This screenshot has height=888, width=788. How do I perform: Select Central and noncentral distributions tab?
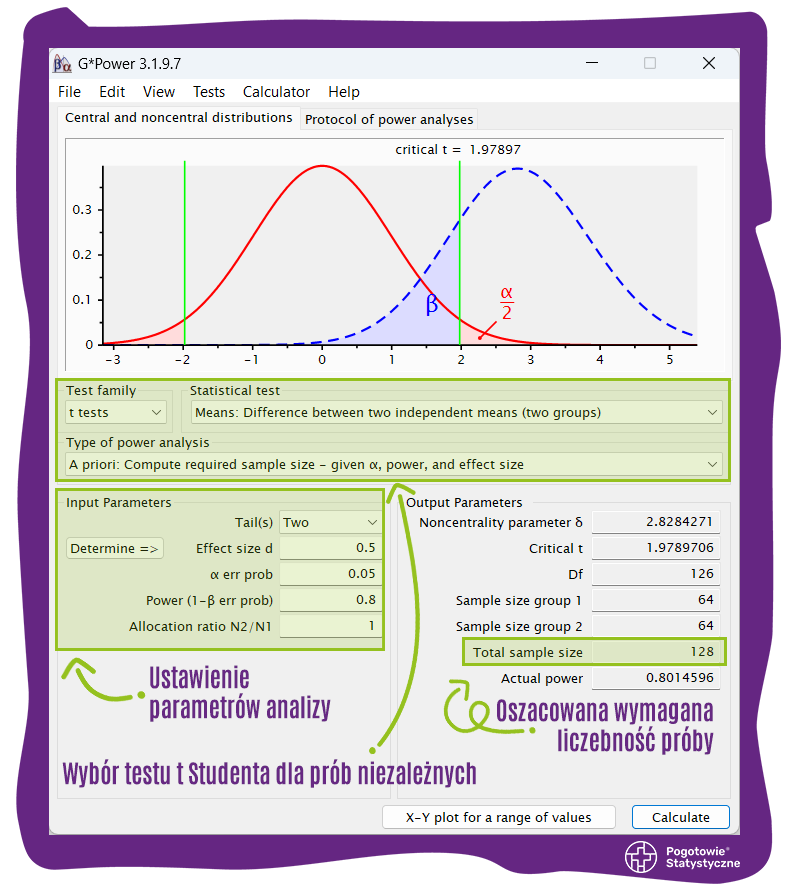(x=178, y=118)
